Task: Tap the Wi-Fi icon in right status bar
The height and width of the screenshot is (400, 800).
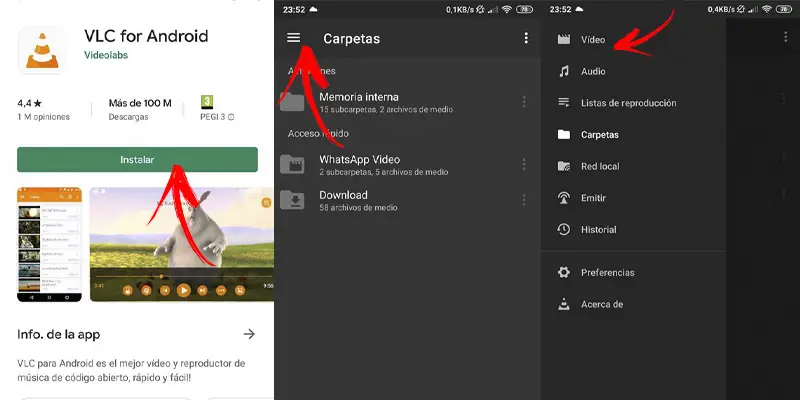Action: point(767,9)
